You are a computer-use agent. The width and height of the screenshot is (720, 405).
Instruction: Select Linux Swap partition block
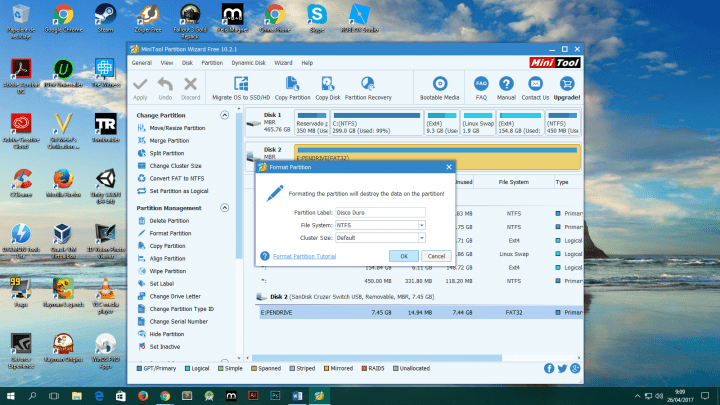coord(478,122)
